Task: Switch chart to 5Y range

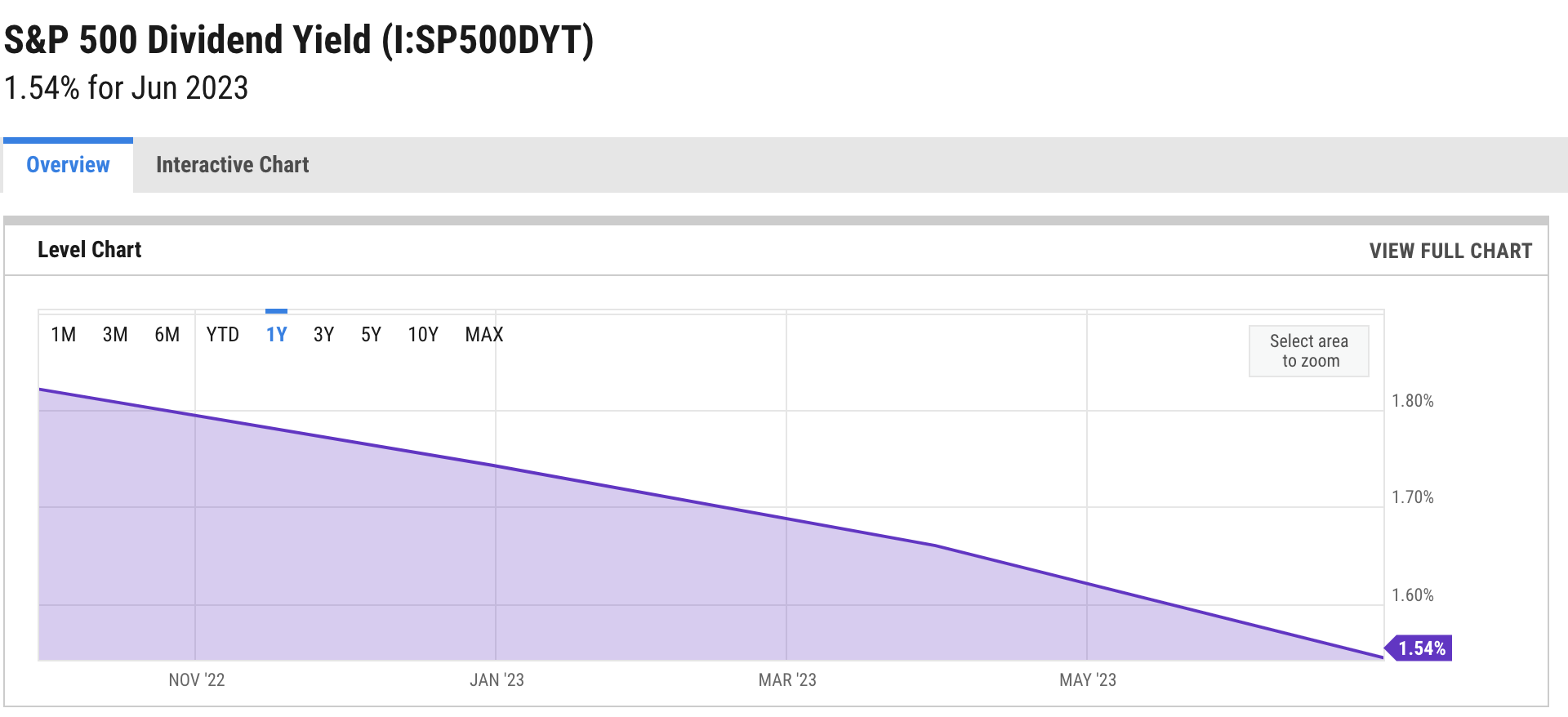Action: (371, 335)
